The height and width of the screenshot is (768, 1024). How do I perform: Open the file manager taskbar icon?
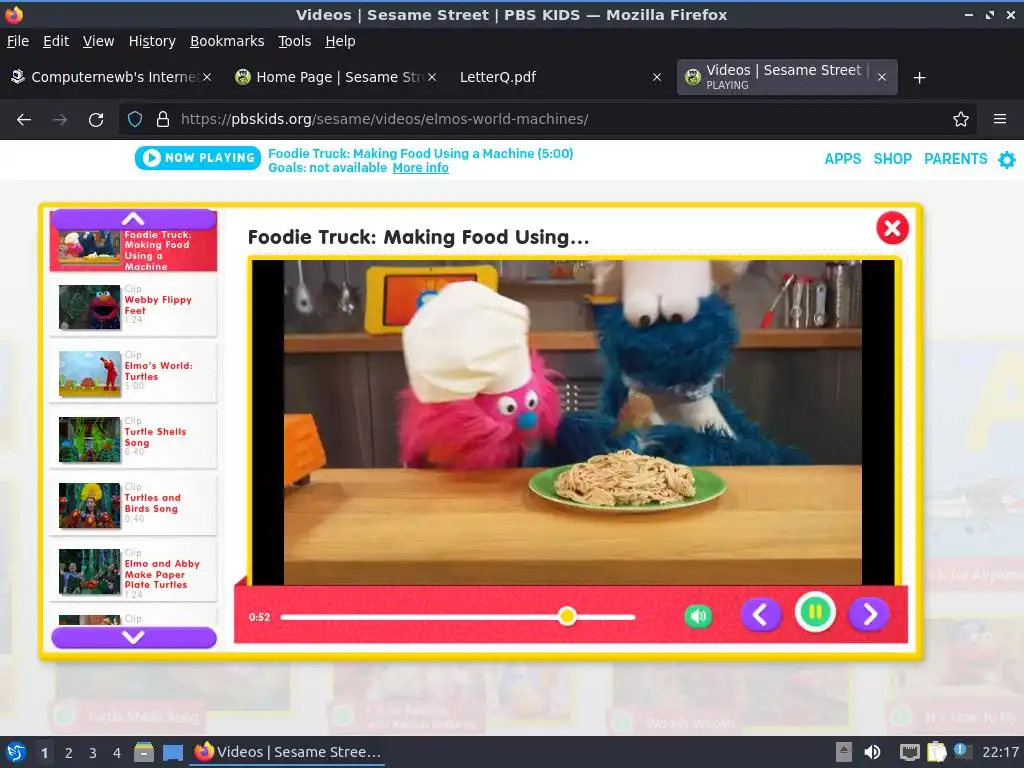144,752
